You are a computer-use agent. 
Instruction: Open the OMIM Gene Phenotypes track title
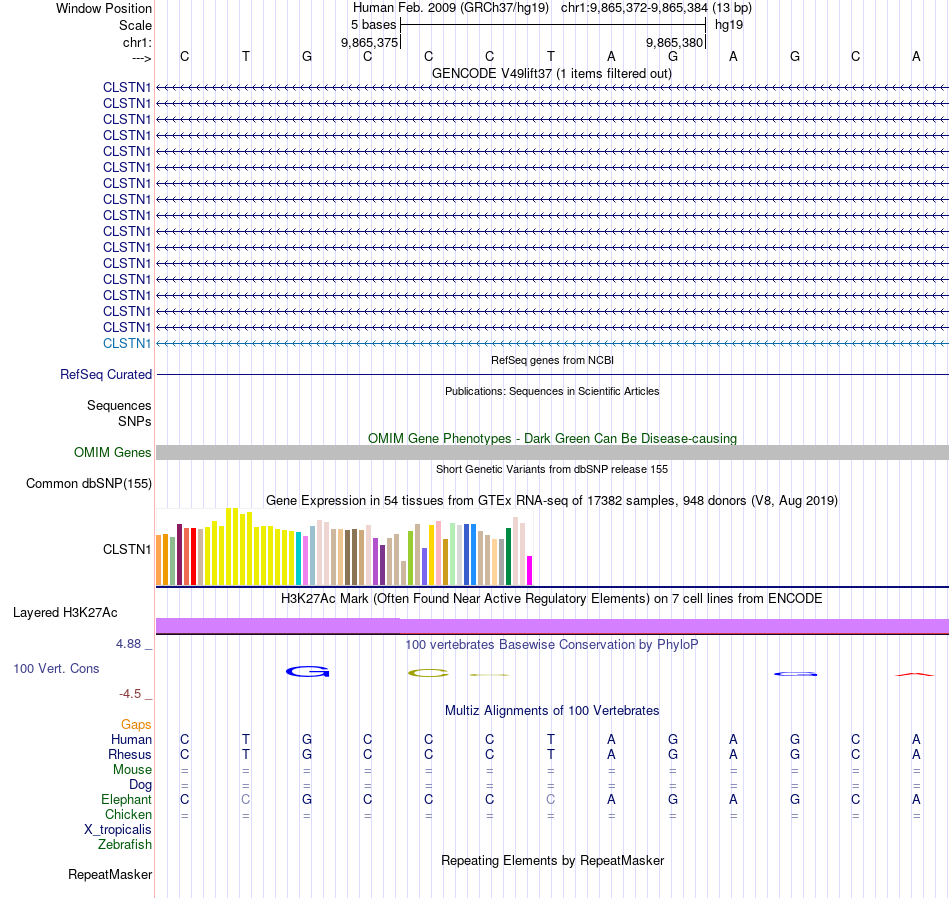552,438
